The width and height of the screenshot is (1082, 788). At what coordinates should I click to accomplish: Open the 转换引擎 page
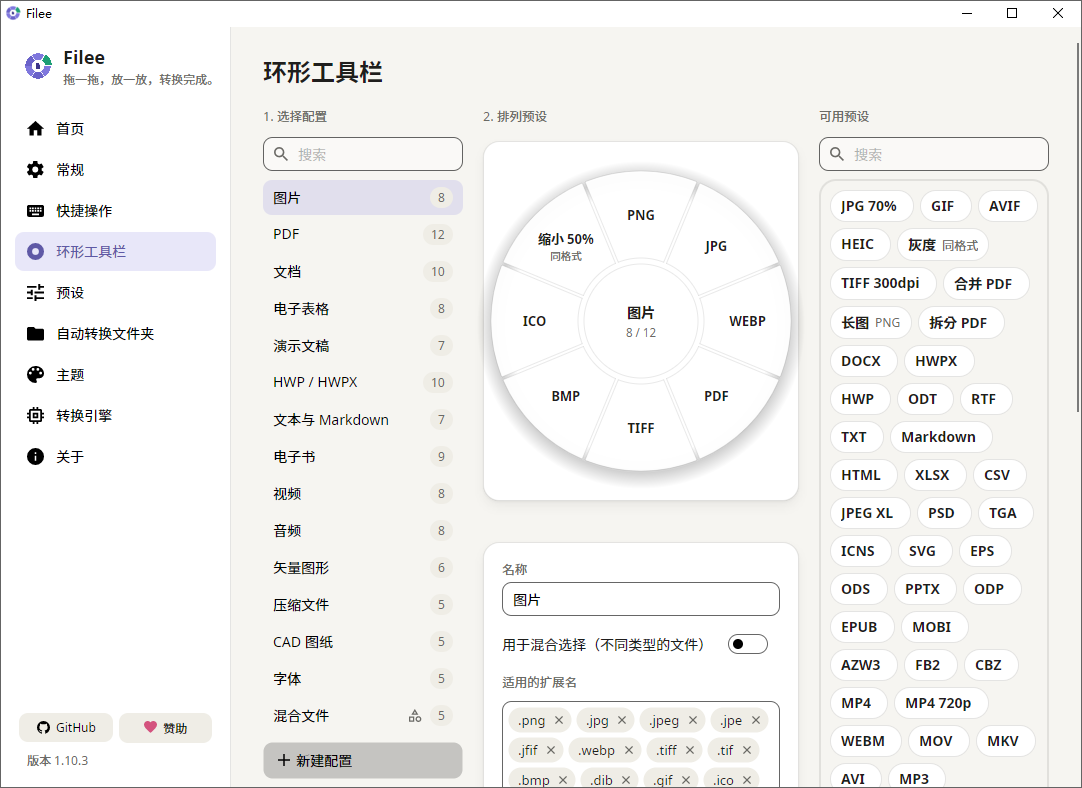click(115, 415)
